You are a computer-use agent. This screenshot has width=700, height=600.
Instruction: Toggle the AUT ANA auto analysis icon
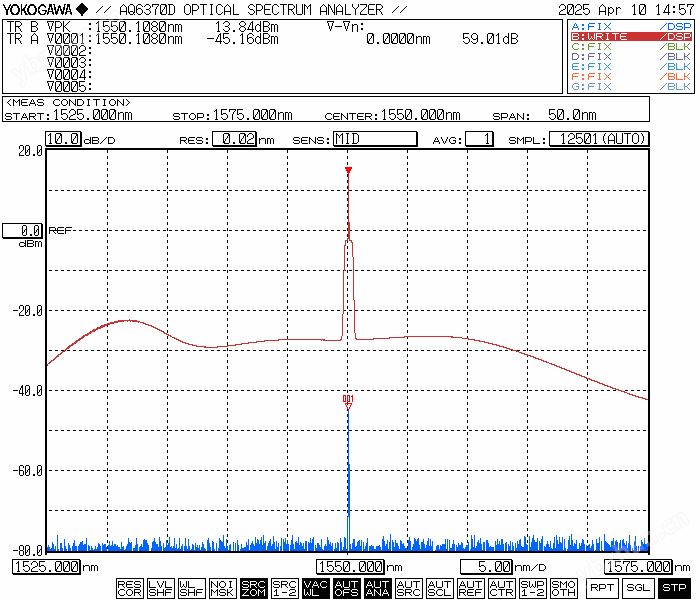click(377, 588)
